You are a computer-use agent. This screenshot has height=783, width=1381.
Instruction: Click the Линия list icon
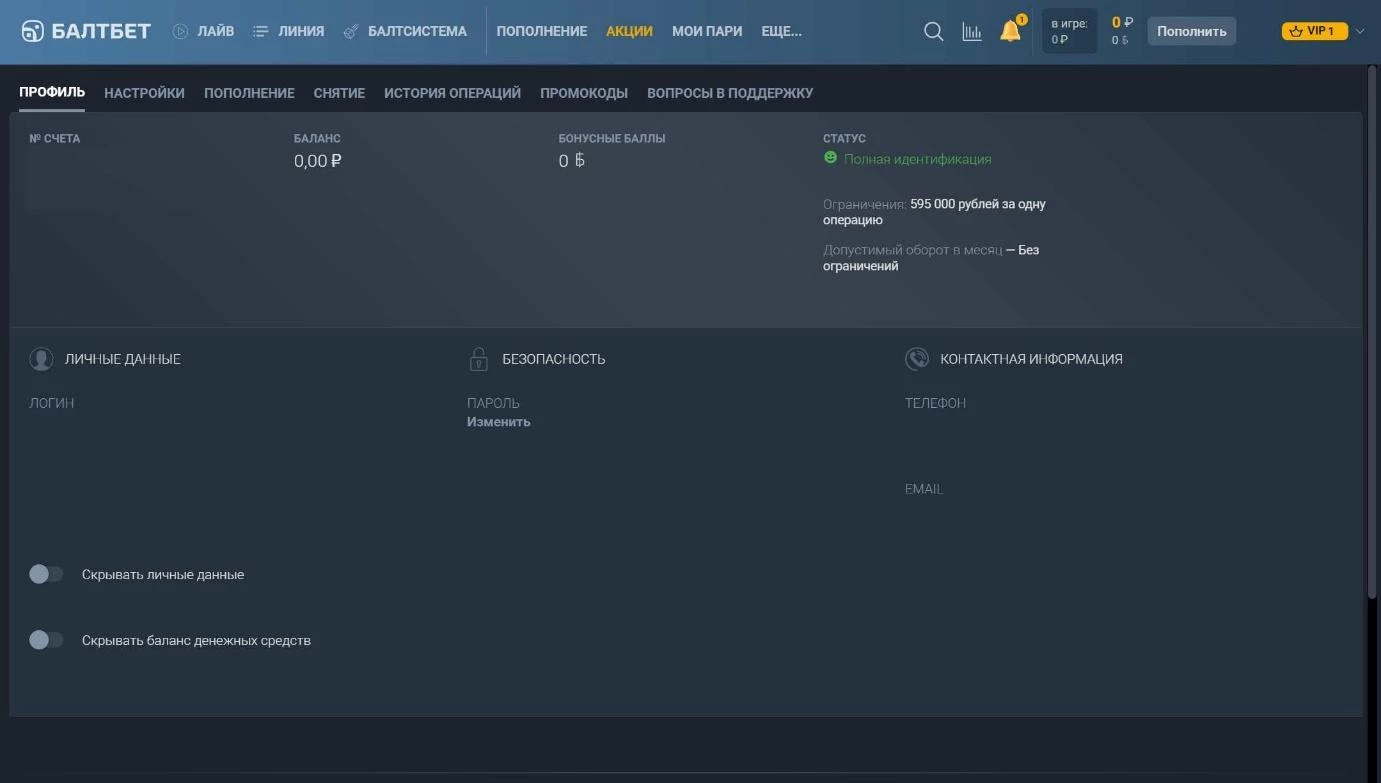coord(260,31)
